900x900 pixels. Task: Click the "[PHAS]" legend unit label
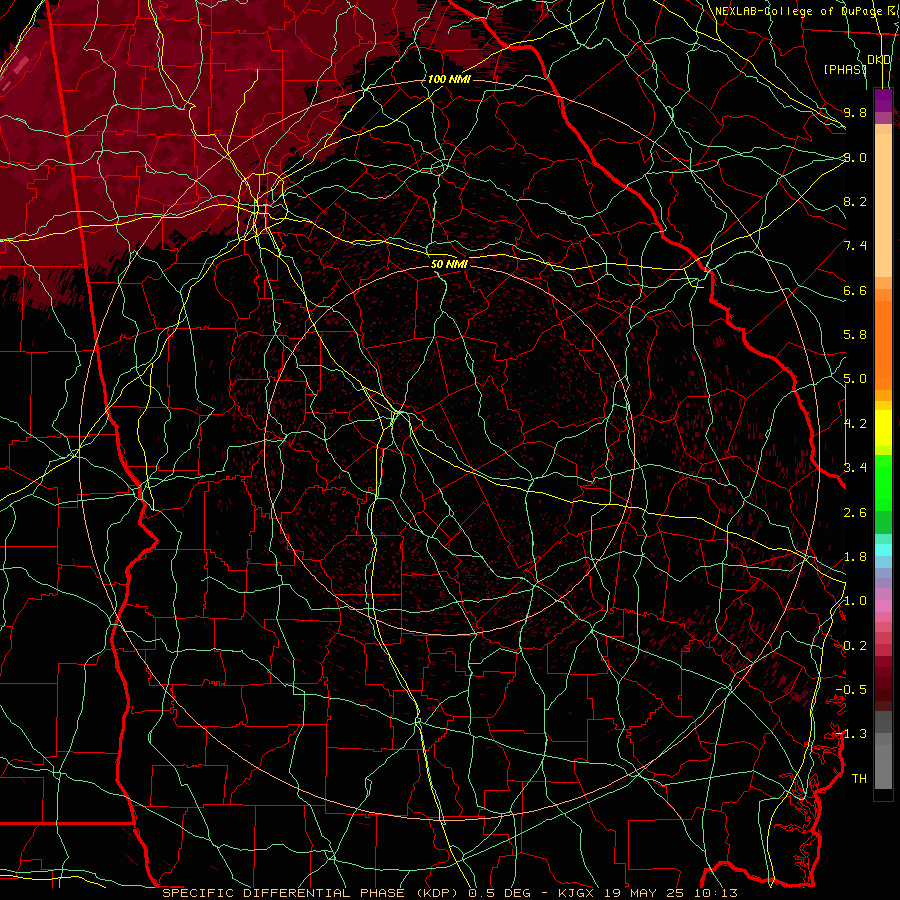click(844, 69)
